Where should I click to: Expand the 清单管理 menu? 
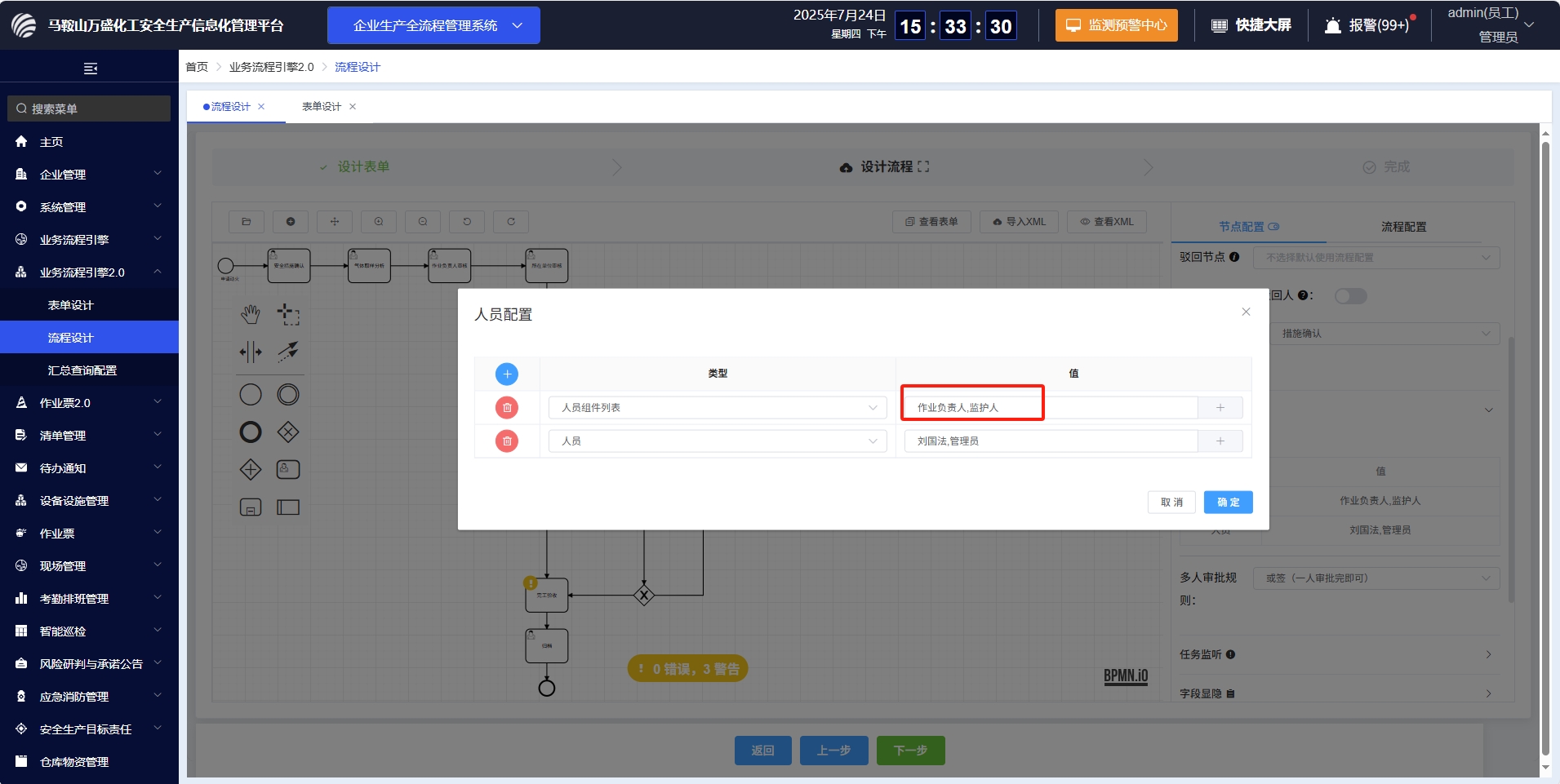89,436
